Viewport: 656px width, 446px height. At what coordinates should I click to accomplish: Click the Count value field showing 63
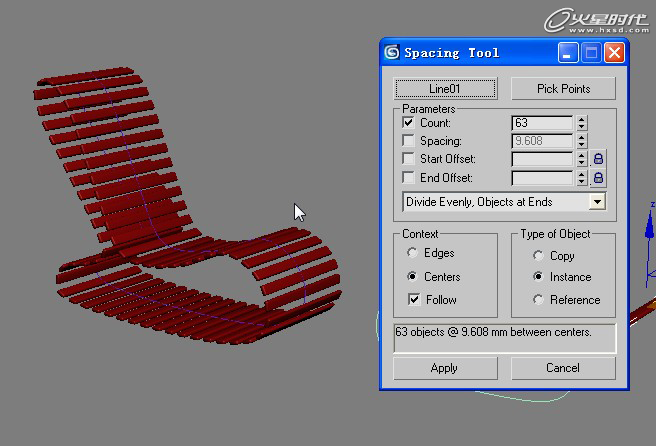pyautogui.click(x=542, y=123)
